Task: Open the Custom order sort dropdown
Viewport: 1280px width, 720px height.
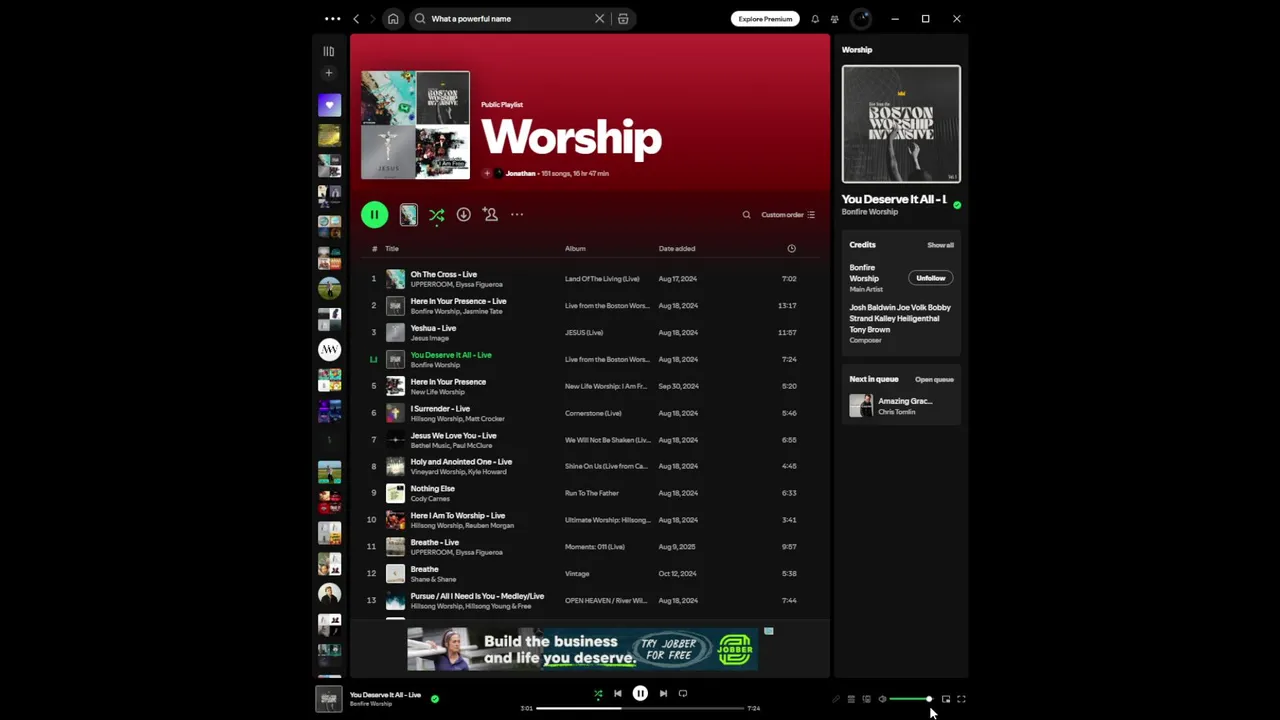Action: point(788,214)
